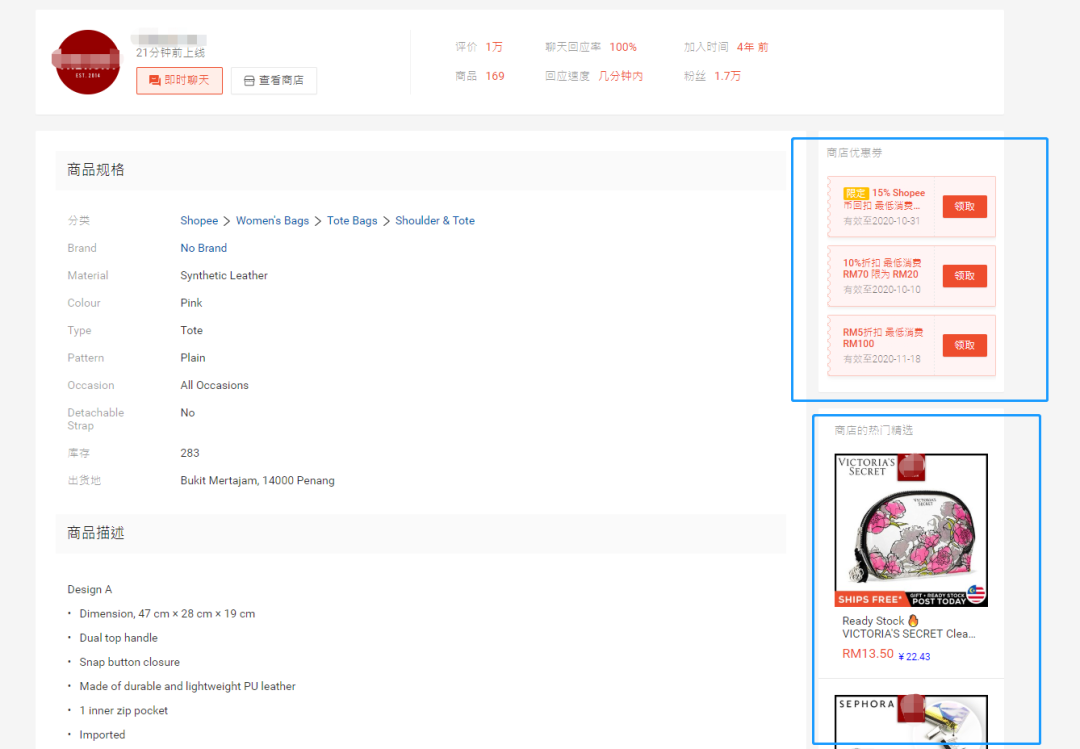Click the 粉丝 1.7万 followers count
The width and height of the screenshot is (1080, 749).
712,76
